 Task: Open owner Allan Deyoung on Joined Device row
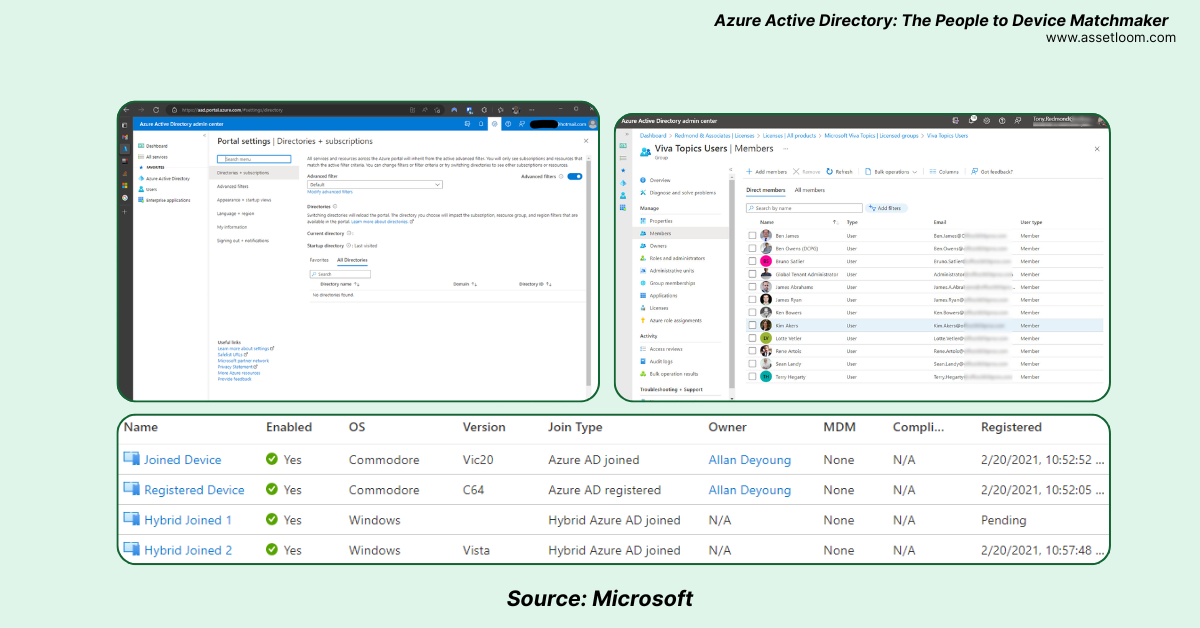pos(750,460)
